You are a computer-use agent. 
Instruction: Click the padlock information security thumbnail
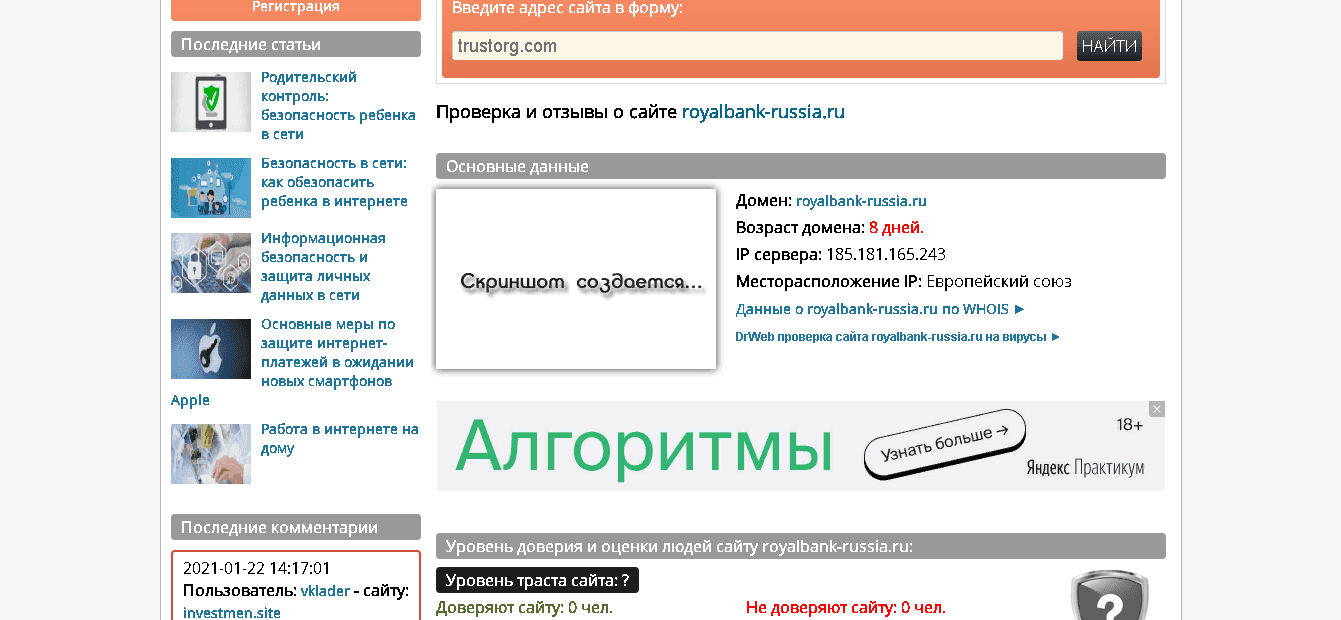211,263
